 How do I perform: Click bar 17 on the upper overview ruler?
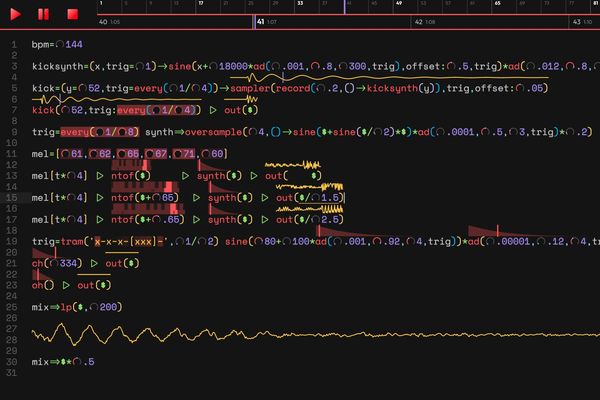pyautogui.click(x=201, y=3)
